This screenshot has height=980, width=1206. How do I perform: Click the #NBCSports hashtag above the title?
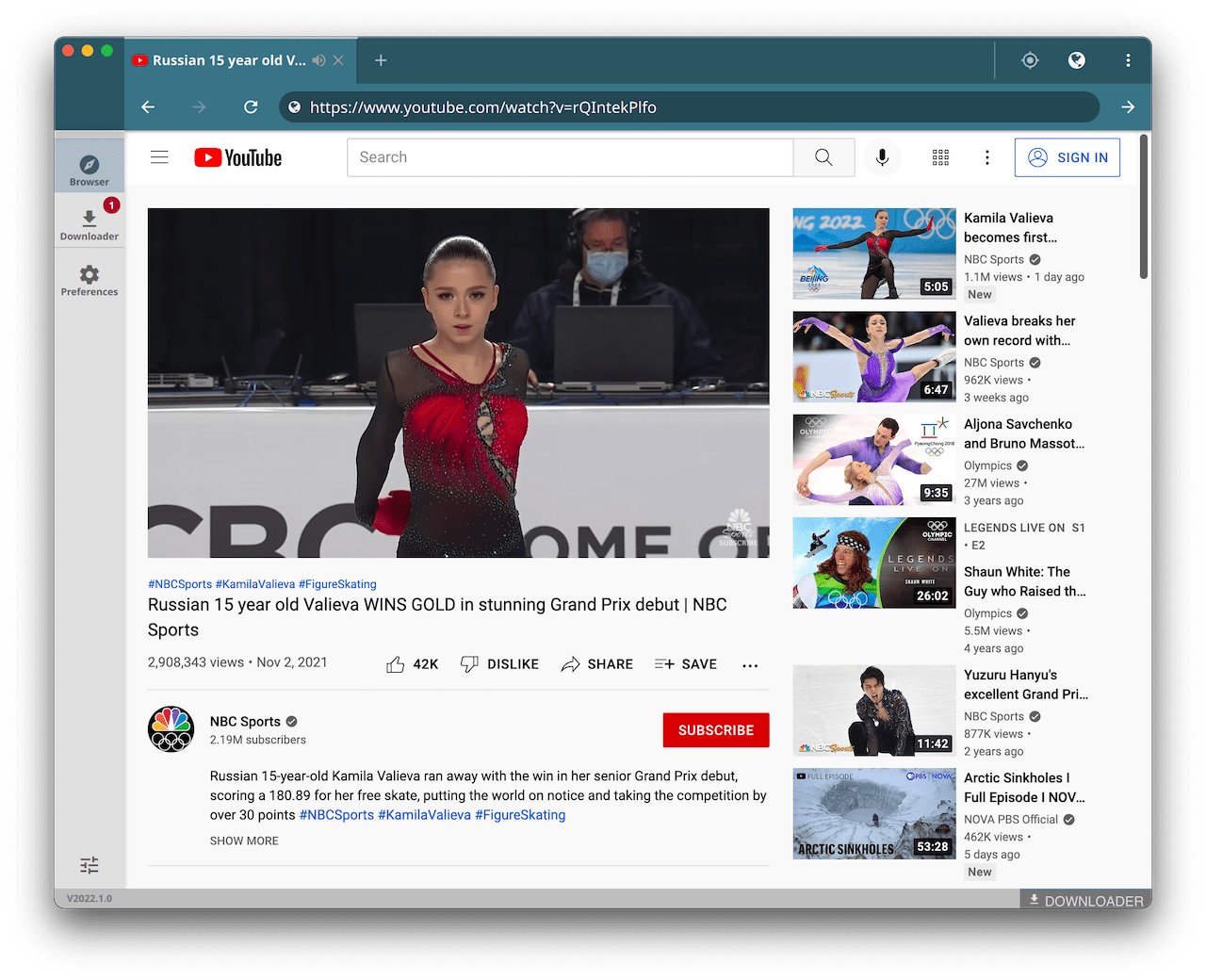[x=180, y=584]
